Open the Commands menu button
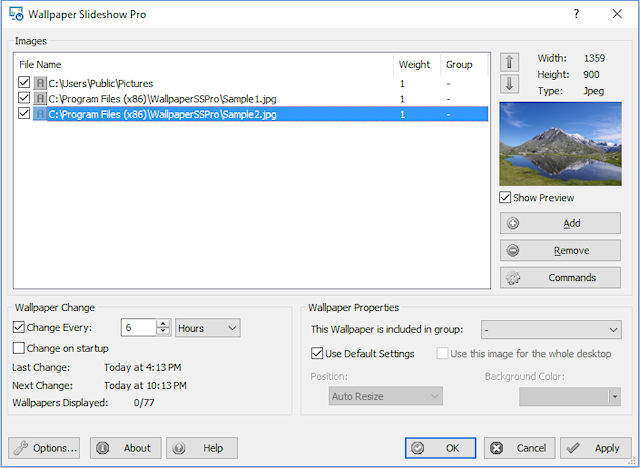 click(x=560, y=277)
